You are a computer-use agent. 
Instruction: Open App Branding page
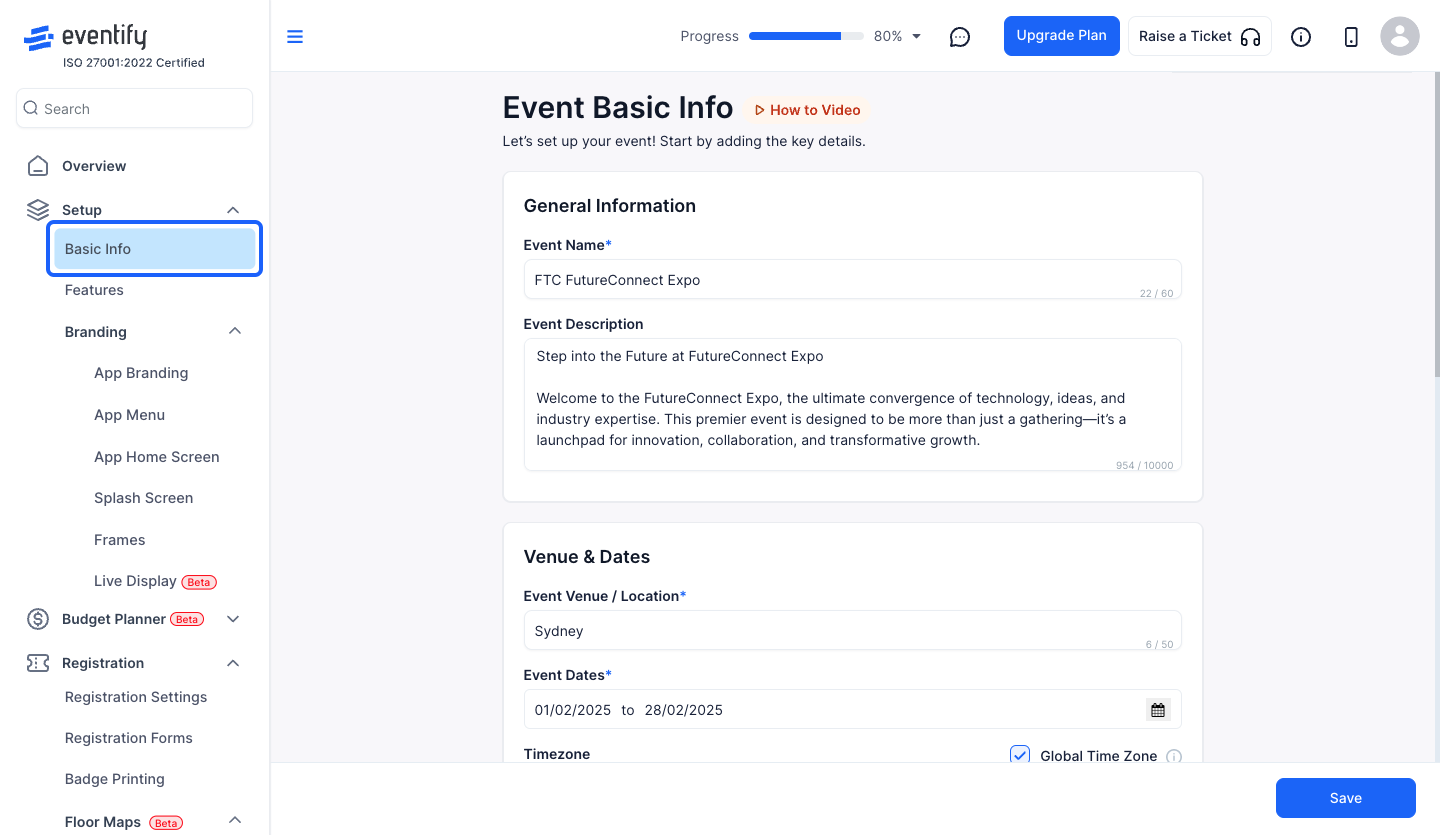coord(141,373)
